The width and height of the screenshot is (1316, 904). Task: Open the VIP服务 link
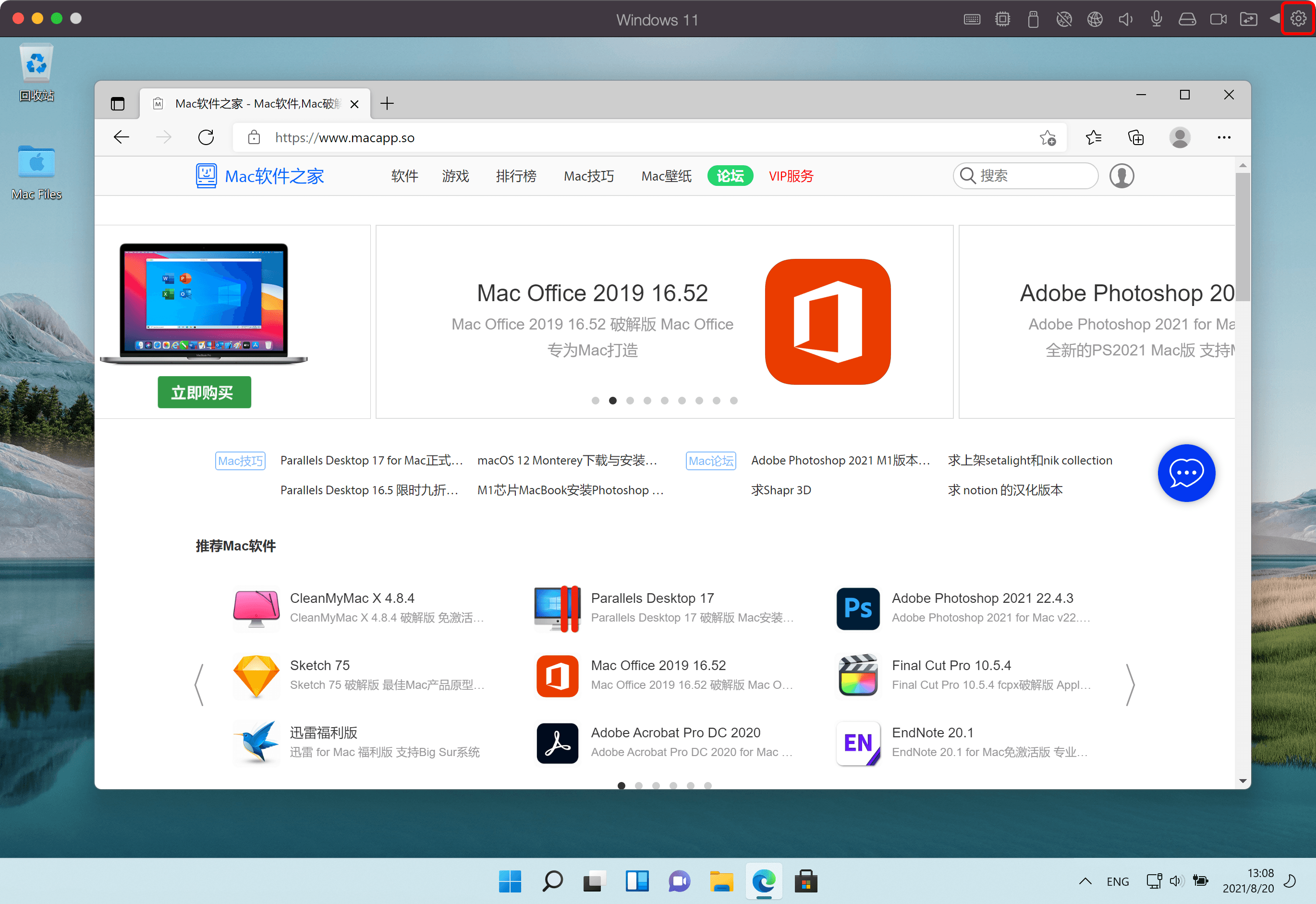(791, 176)
